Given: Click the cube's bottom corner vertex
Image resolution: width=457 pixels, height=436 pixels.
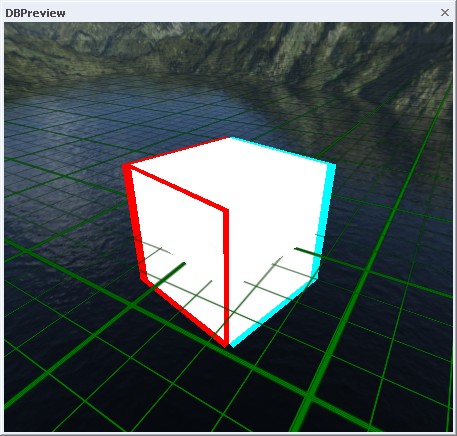Looking at the screenshot, I should (x=228, y=345).
